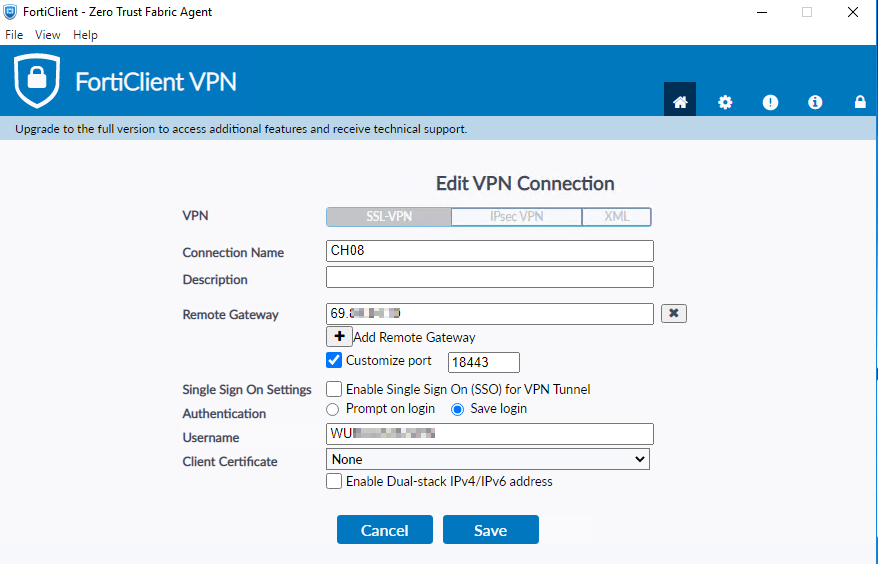Select the Prompt on login option
Viewport: 878px width, 564px height.
pos(333,409)
